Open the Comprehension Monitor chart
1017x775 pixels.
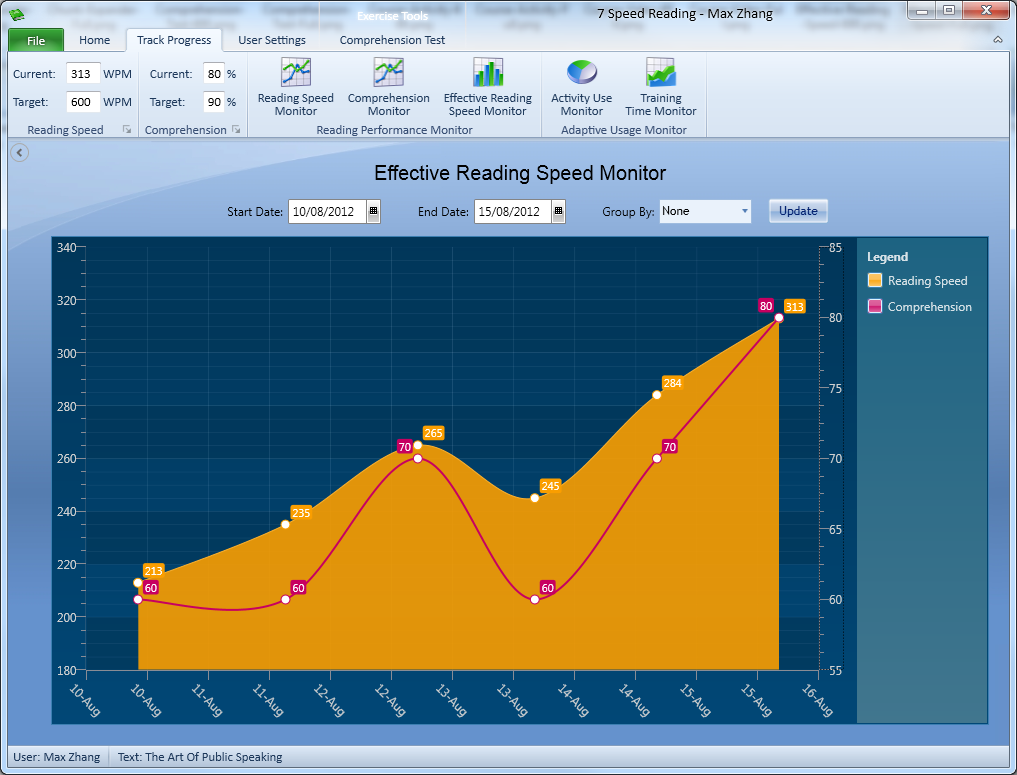click(388, 86)
